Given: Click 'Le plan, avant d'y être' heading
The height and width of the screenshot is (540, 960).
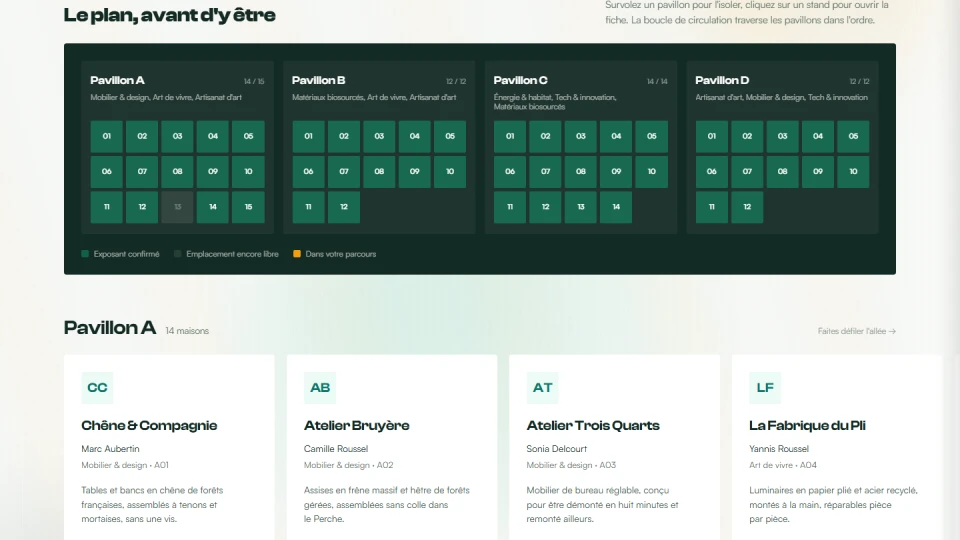Looking at the screenshot, I should point(170,15).
